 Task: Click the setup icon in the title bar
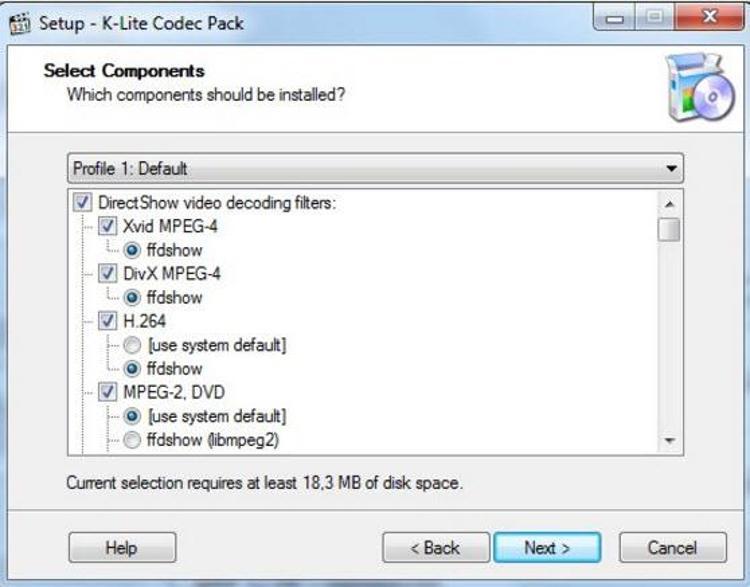point(20,21)
